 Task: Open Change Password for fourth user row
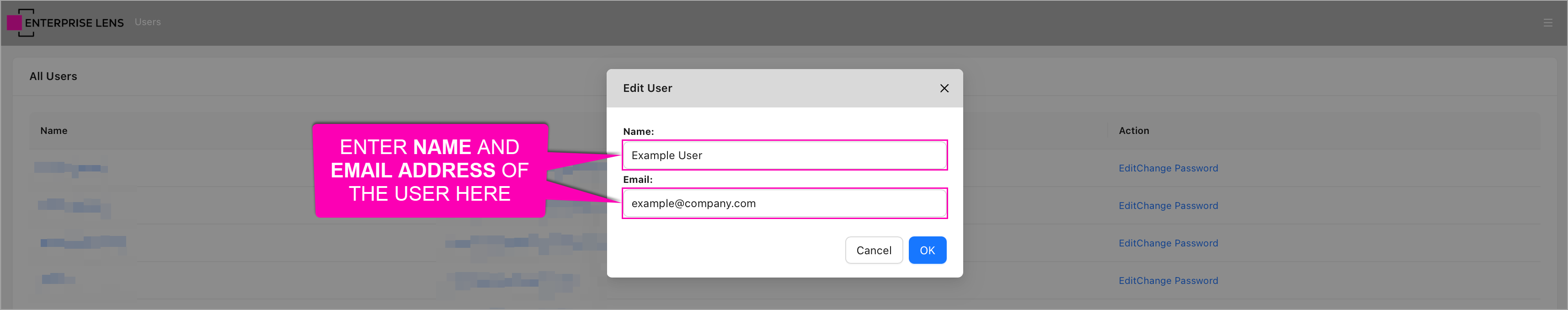tap(1177, 281)
